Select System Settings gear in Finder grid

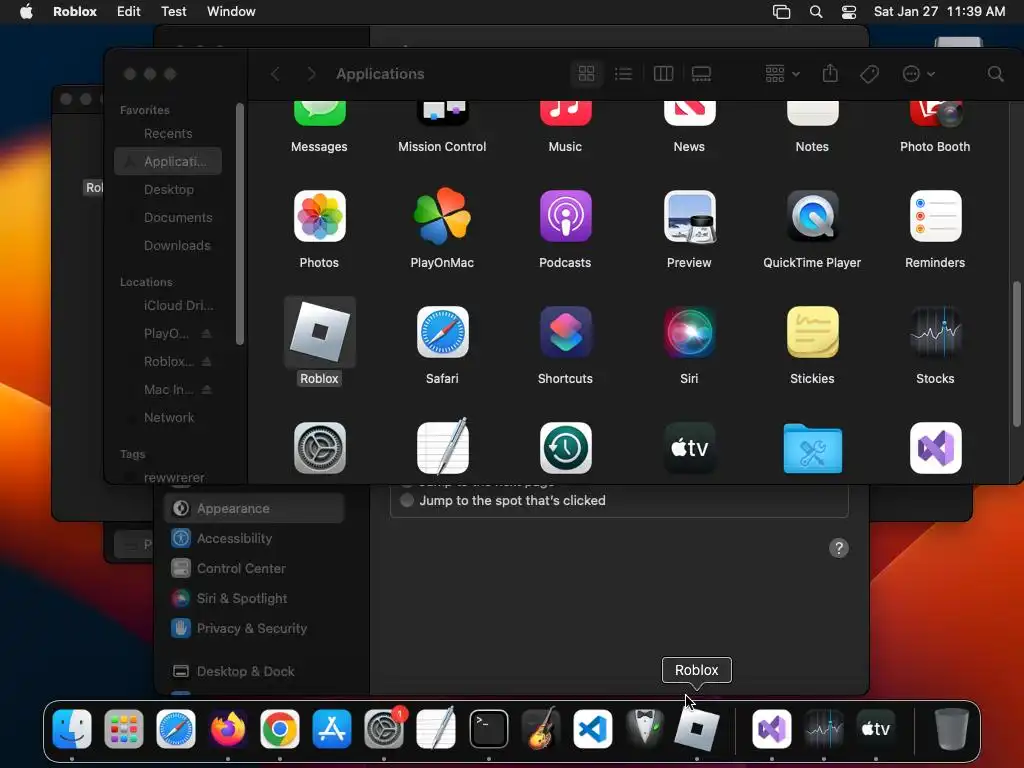319,448
